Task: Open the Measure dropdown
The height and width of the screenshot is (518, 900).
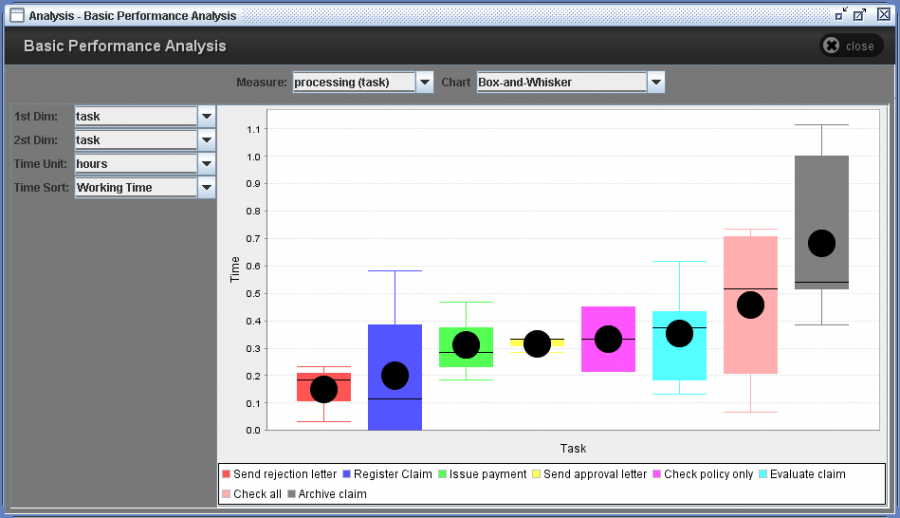Action: pyautogui.click(x=424, y=82)
